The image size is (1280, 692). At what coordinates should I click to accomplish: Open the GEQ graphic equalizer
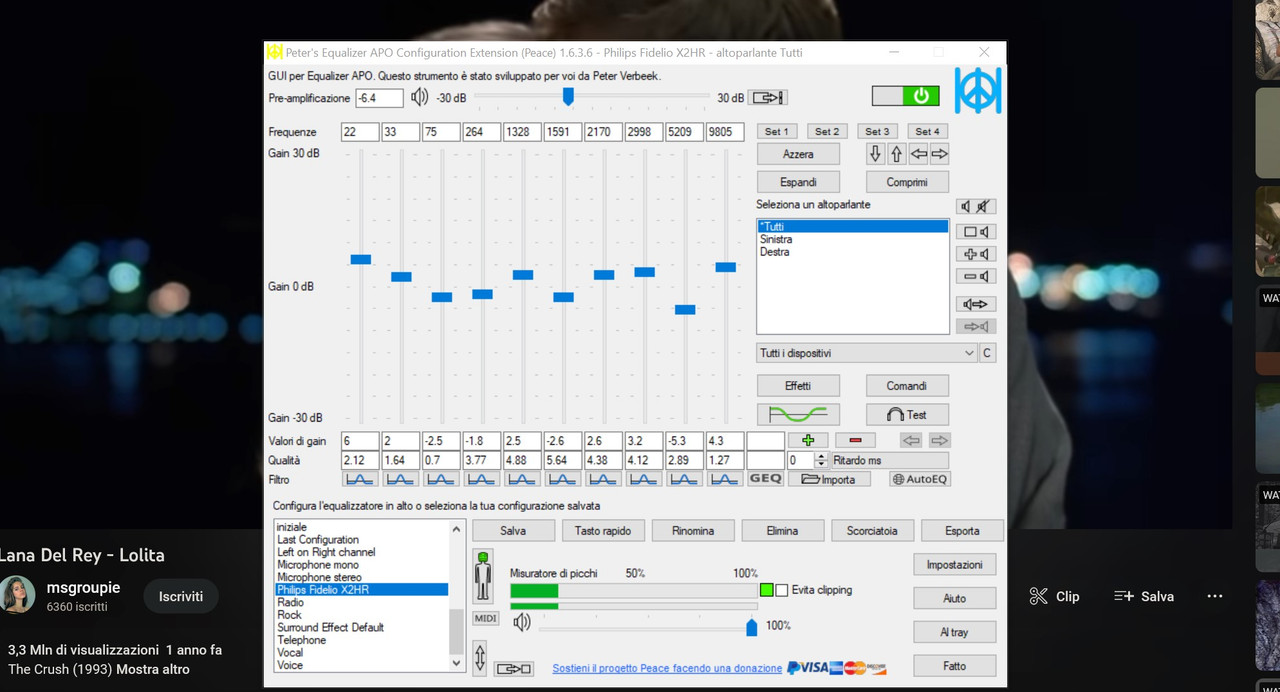pos(766,479)
